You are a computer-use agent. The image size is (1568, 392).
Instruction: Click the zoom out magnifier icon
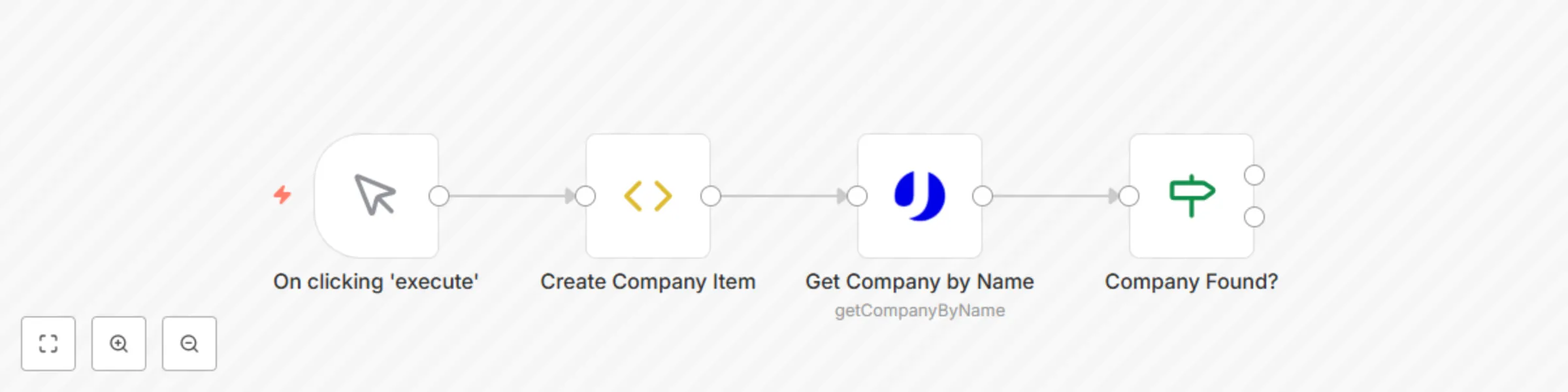(x=189, y=344)
